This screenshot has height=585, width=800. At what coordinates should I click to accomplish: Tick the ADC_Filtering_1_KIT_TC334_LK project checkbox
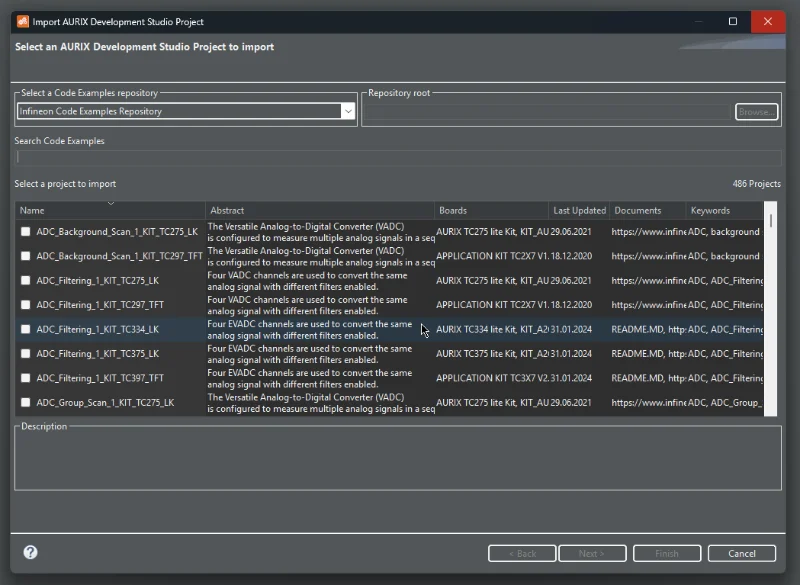click(26, 329)
